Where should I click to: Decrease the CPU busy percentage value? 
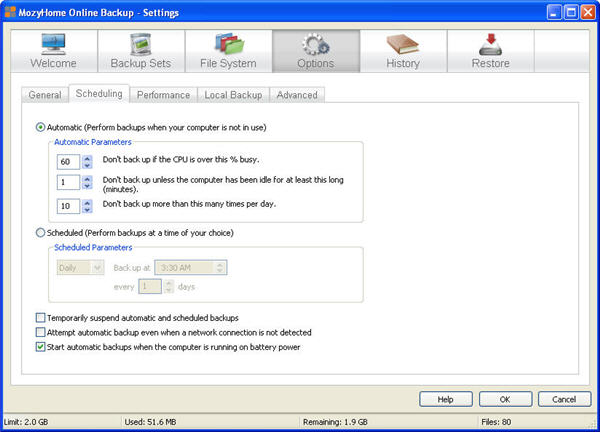(x=87, y=165)
